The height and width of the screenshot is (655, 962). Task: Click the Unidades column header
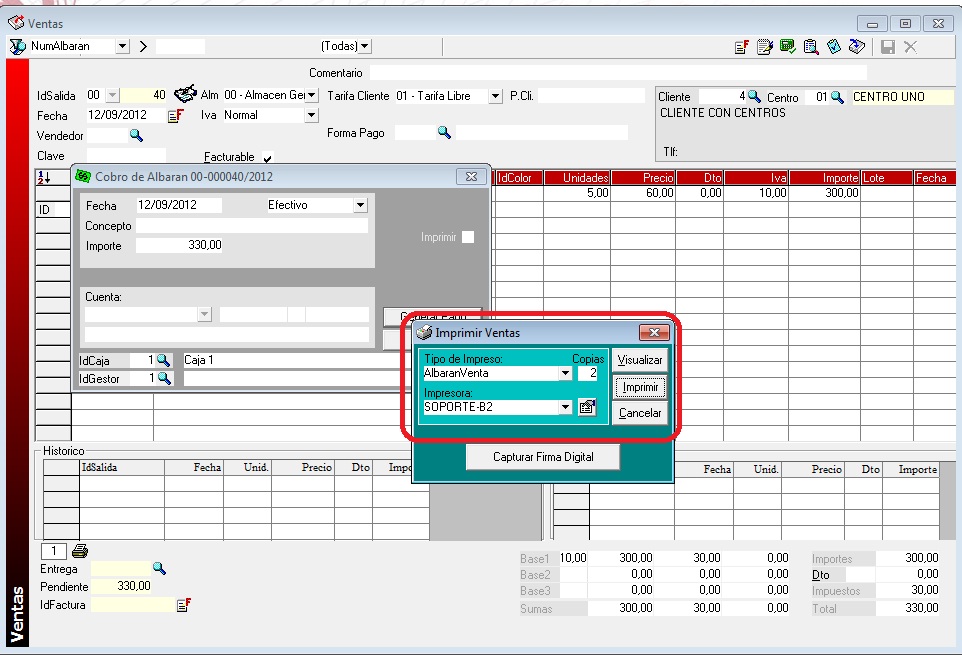(577, 178)
